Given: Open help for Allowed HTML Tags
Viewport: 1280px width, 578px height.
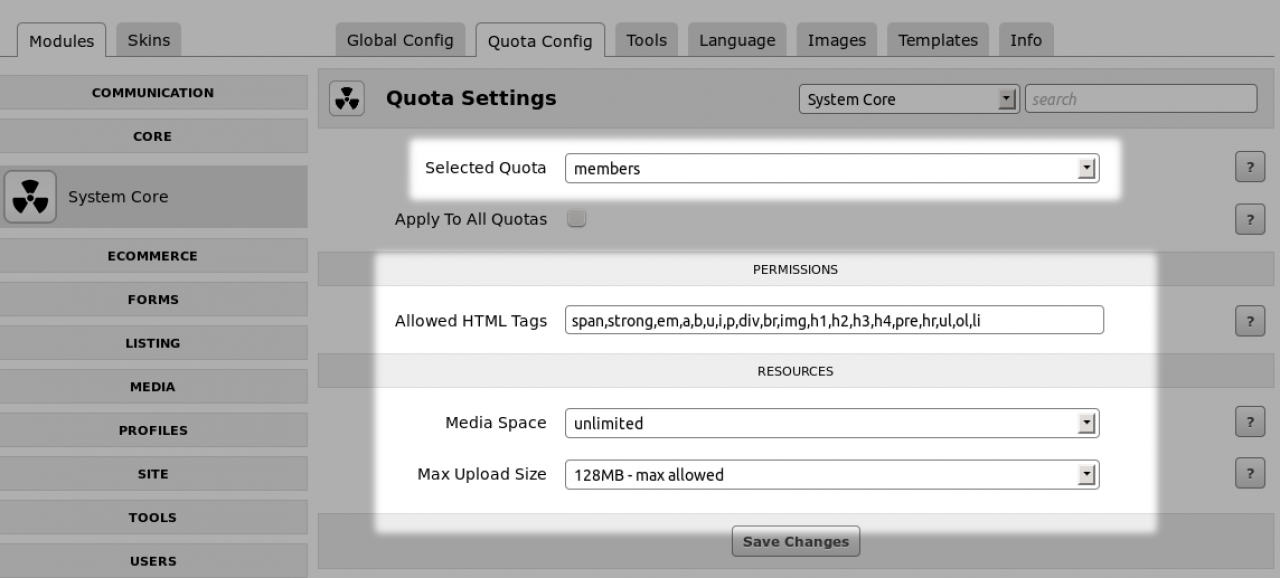Looking at the screenshot, I should click(1249, 321).
